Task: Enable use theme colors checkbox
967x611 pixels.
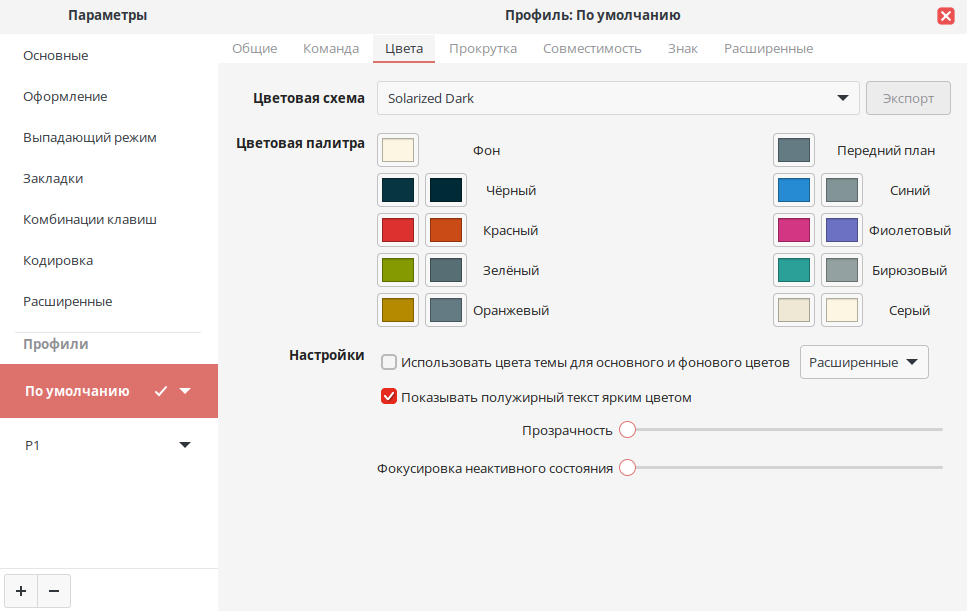Action: pos(389,362)
